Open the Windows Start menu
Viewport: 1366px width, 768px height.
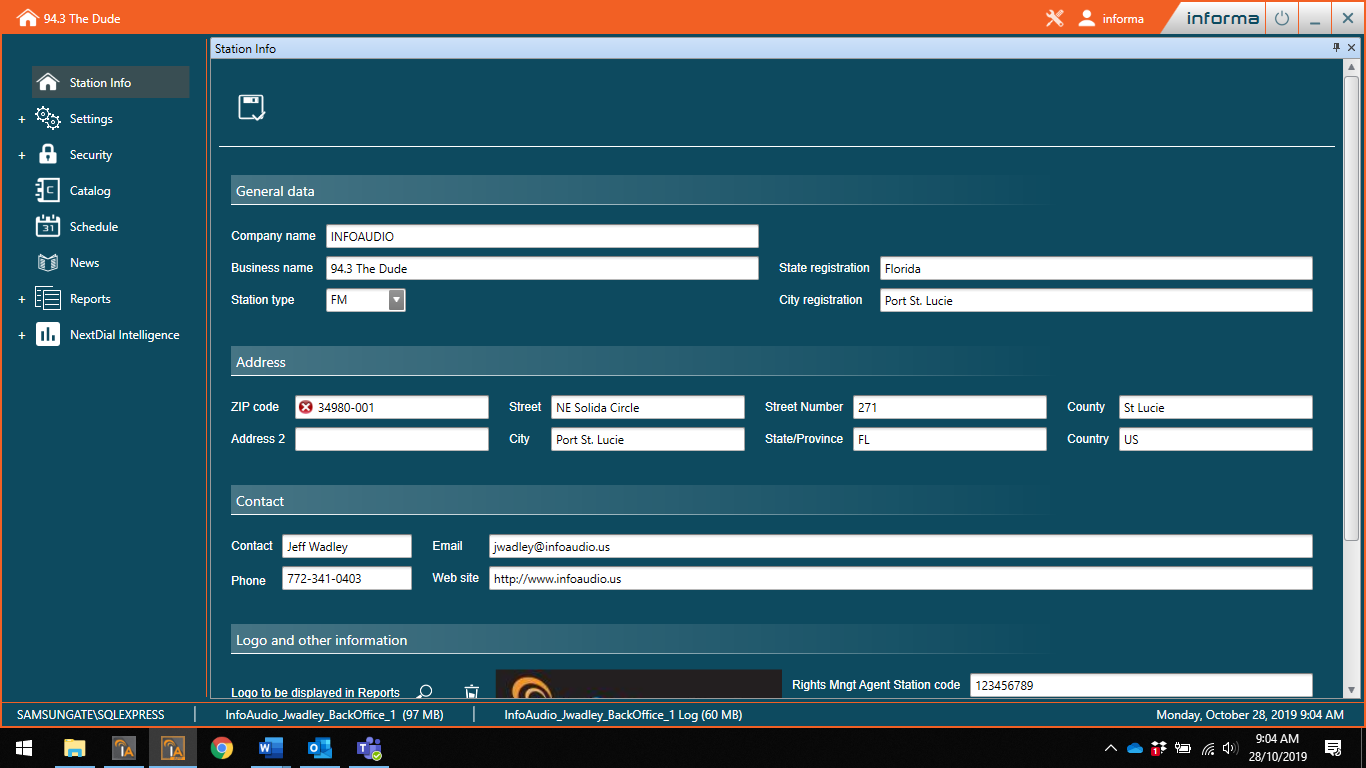(22, 747)
